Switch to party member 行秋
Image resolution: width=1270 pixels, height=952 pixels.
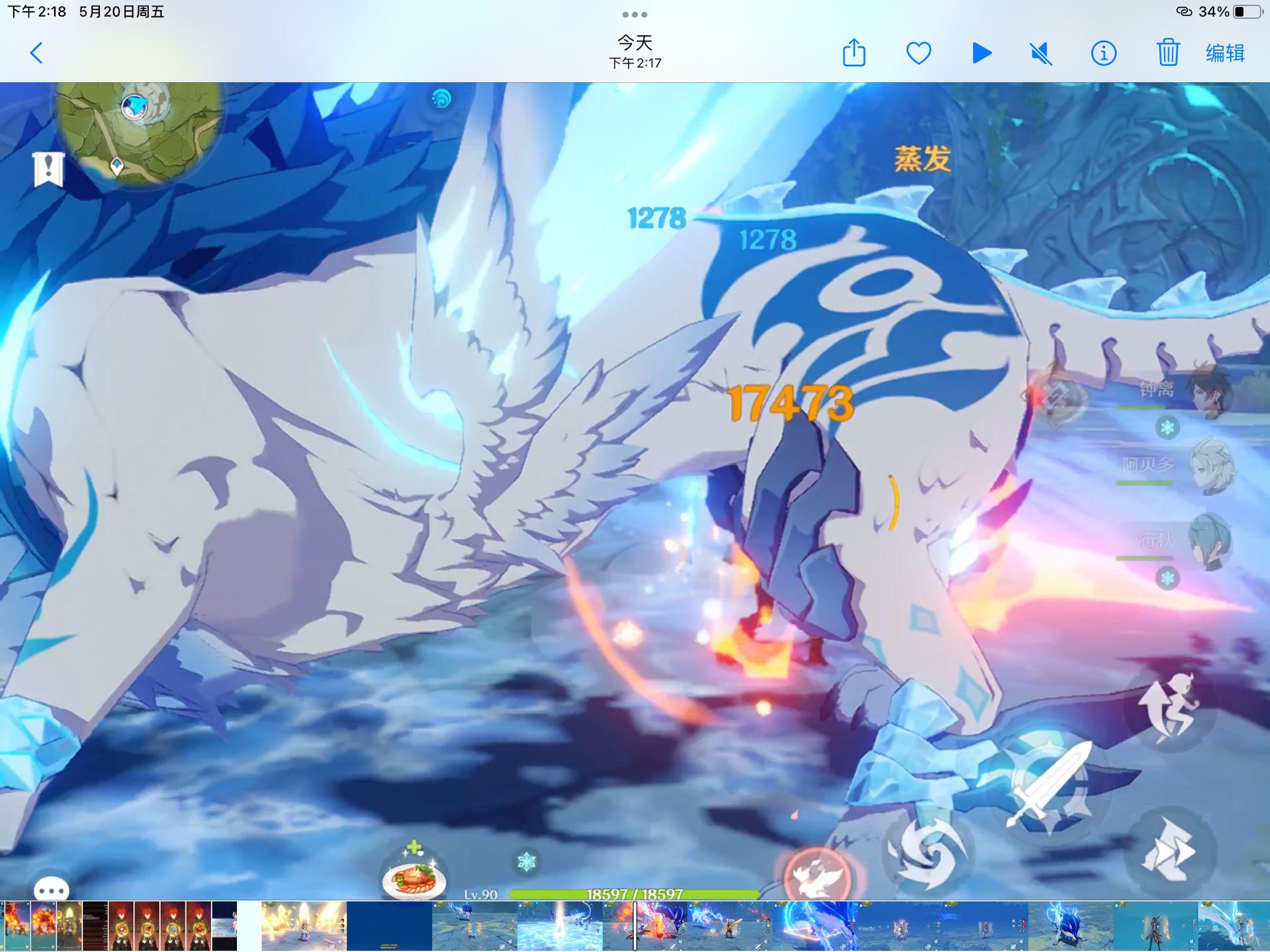(1175, 542)
